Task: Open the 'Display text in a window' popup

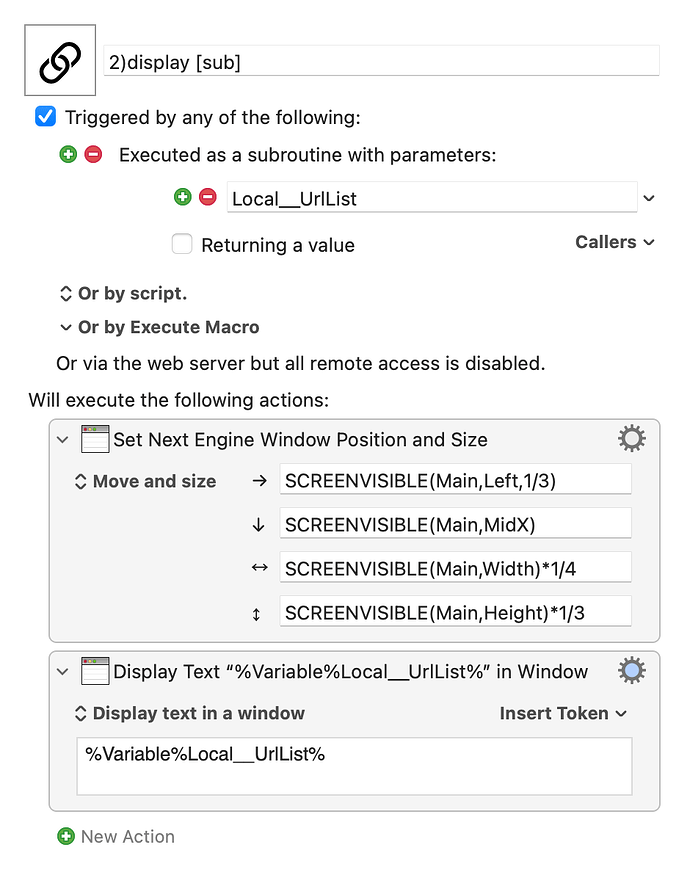Action: pyautogui.click(x=189, y=713)
